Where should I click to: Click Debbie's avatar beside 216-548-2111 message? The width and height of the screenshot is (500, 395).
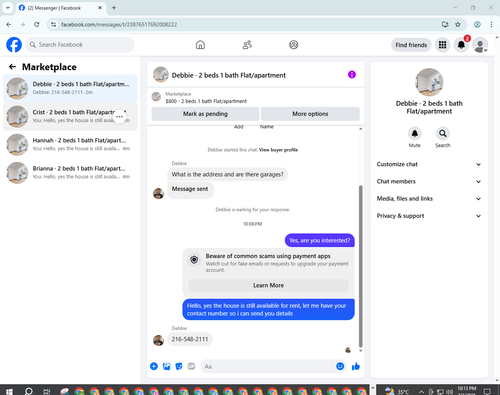tap(158, 340)
